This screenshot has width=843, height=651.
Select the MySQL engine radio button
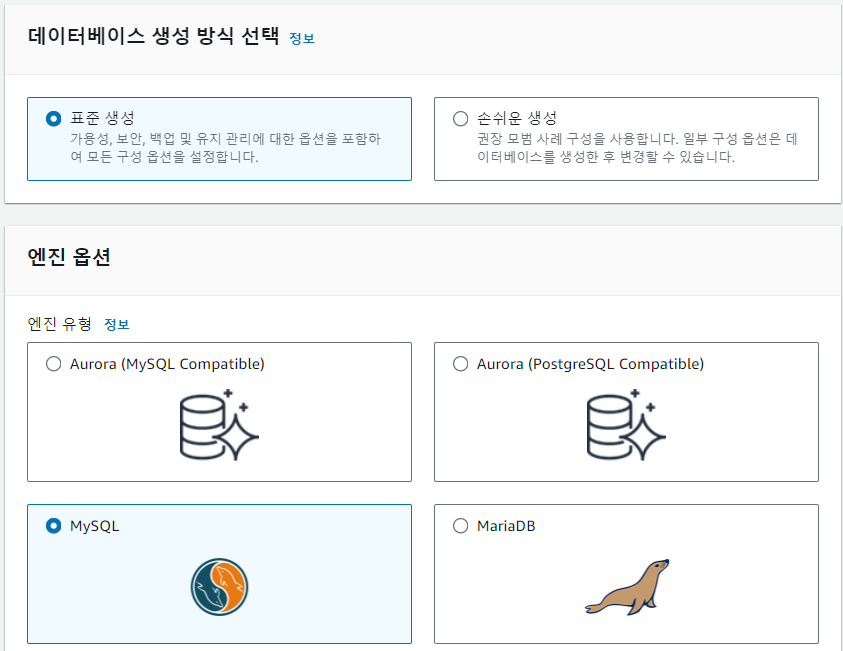[x=53, y=526]
